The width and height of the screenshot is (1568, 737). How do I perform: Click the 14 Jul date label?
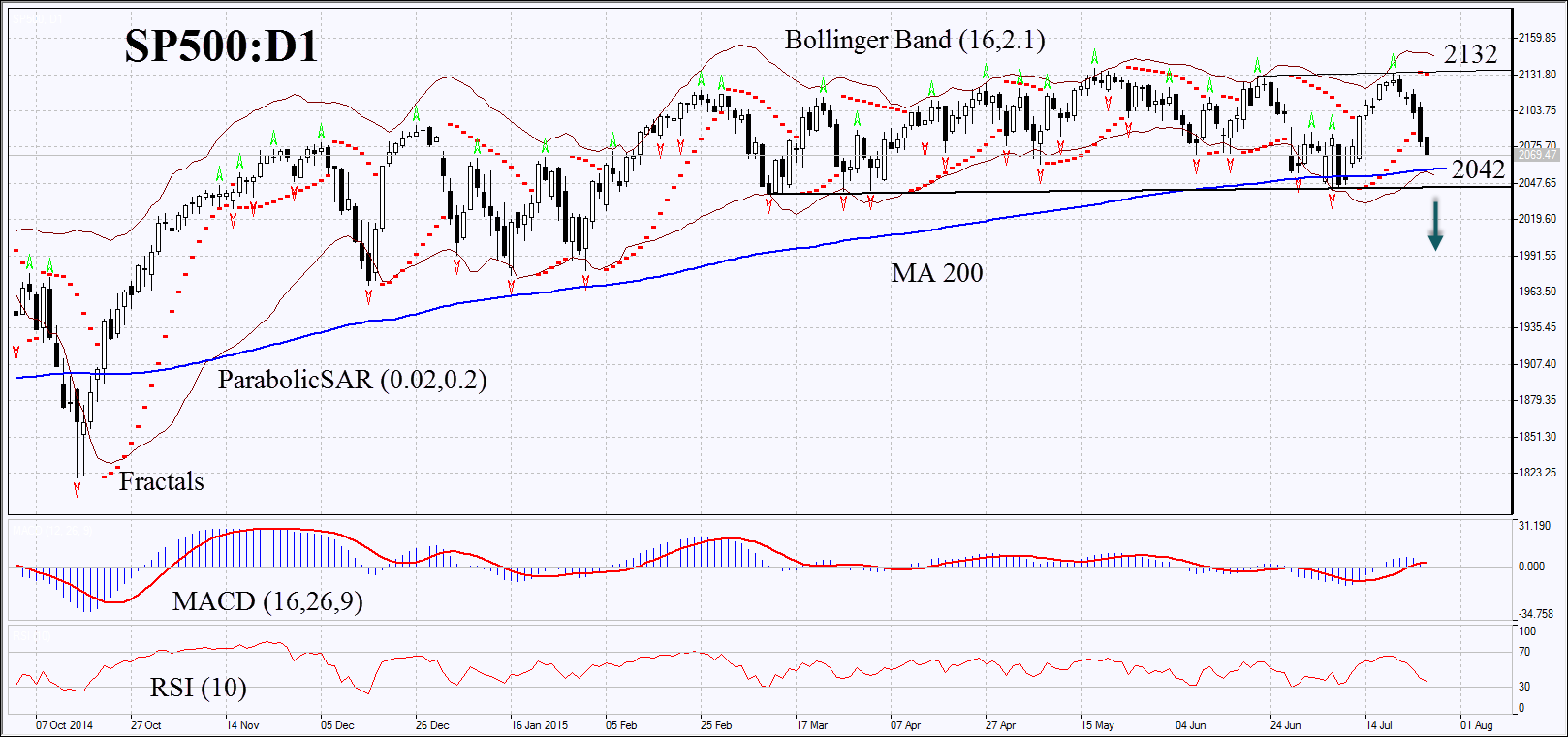coord(1380,725)
